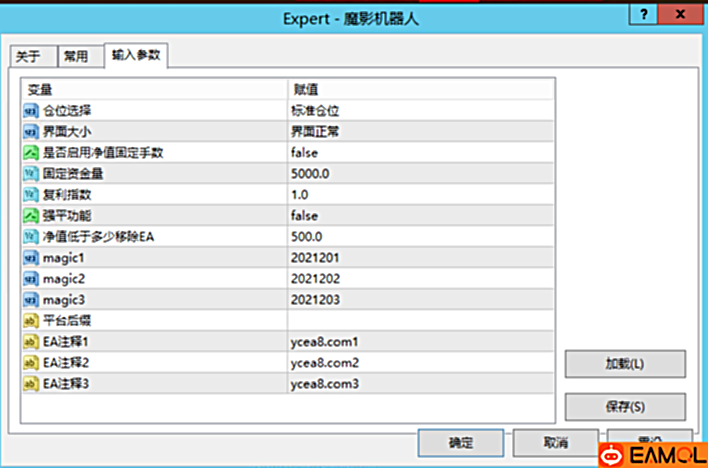Click the boolean icon beside 强平功能

(x=30, y=216)
